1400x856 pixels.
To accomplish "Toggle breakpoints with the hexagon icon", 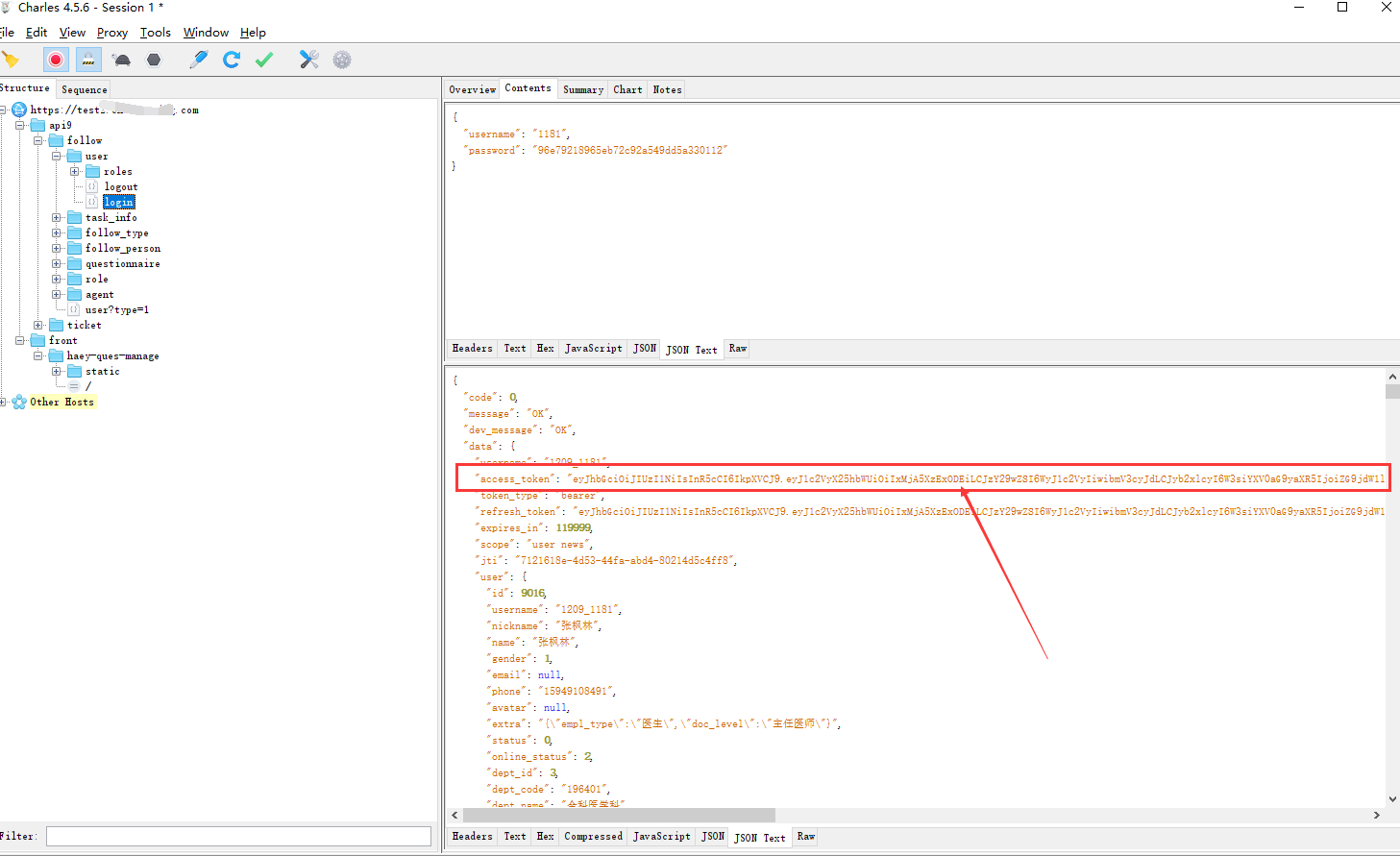I will pos(154,60).
